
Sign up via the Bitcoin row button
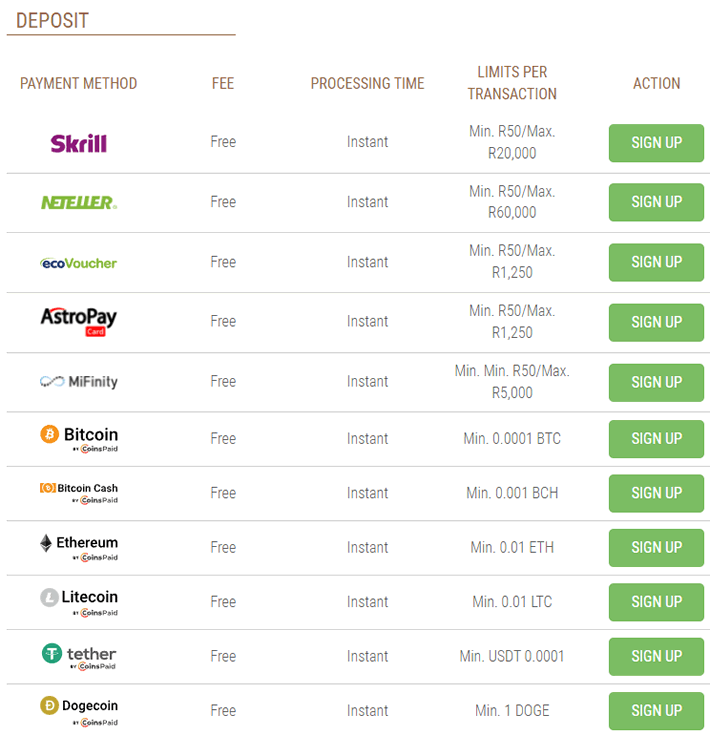click(656, 438)
